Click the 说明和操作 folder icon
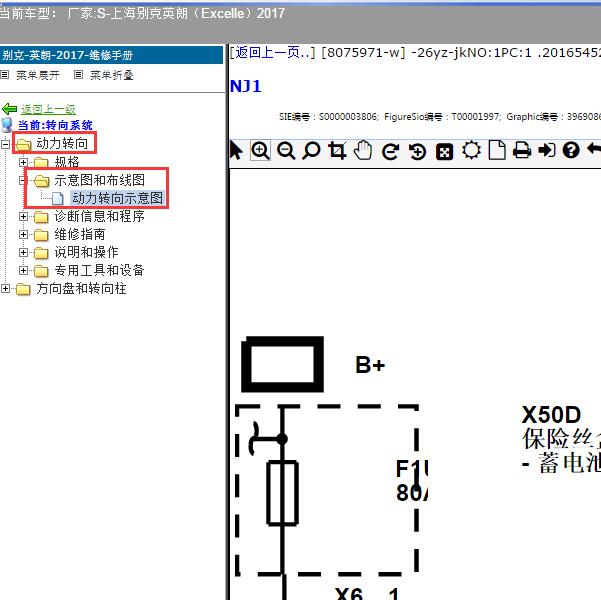This screenshot has width=601, height=600. [41, 253]
